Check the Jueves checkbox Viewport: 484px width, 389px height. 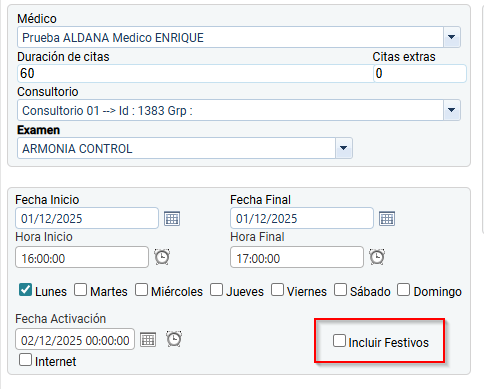point(216,290)
